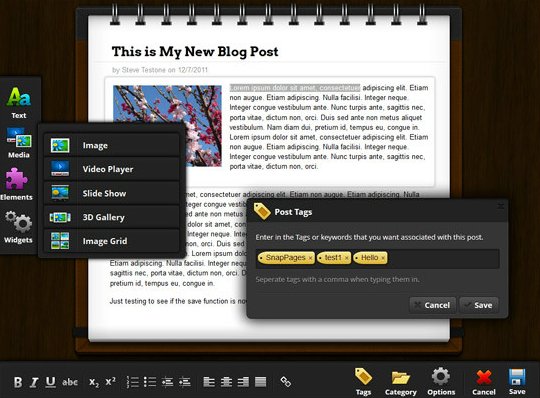Select Image Grid in media menu

(112, 241)
